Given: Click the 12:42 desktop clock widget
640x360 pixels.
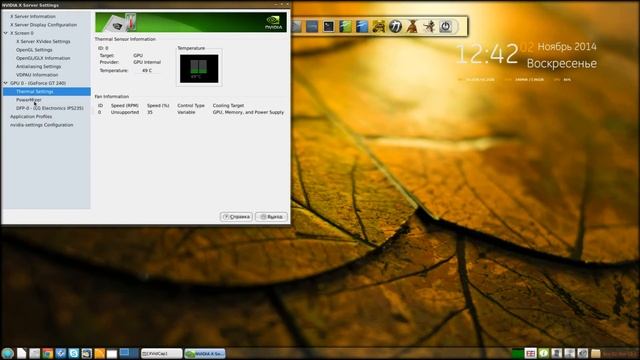Looking at the screenshot, I should click(487, 54).
